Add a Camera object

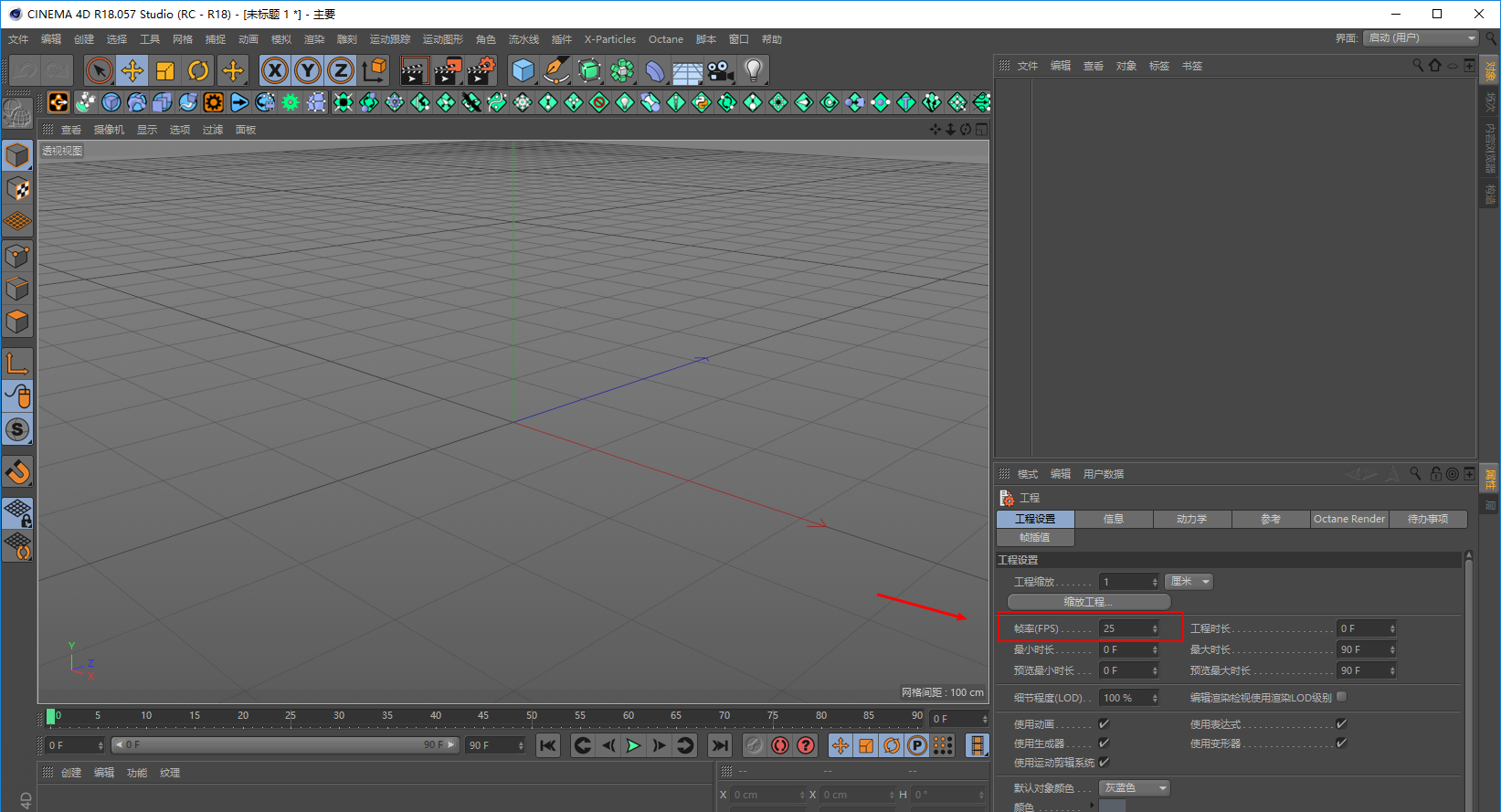coord(721,70)
